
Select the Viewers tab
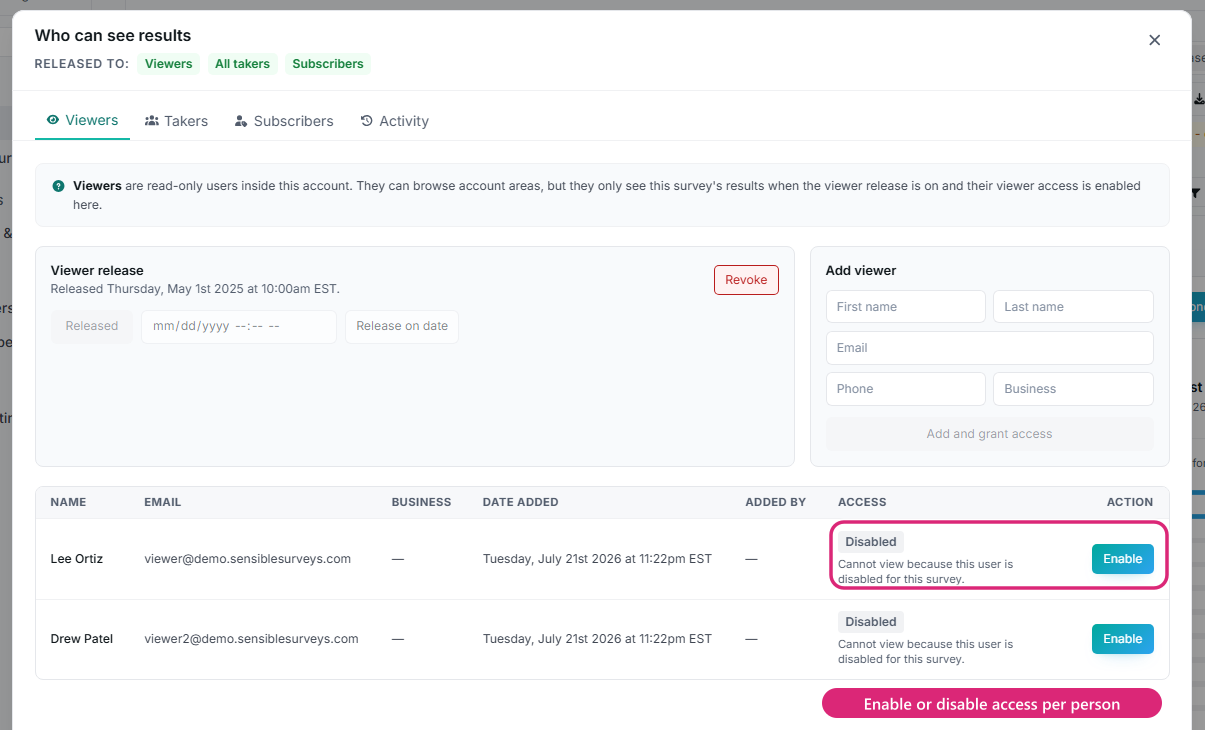[x=82, y=120]
